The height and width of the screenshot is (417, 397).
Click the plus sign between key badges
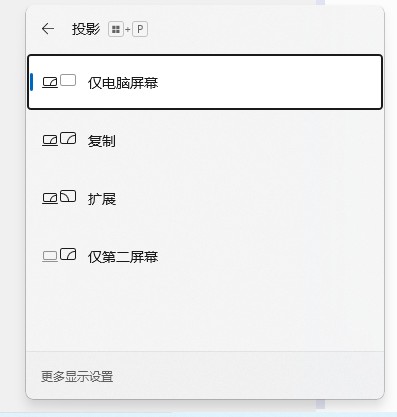tap(128, 30)
